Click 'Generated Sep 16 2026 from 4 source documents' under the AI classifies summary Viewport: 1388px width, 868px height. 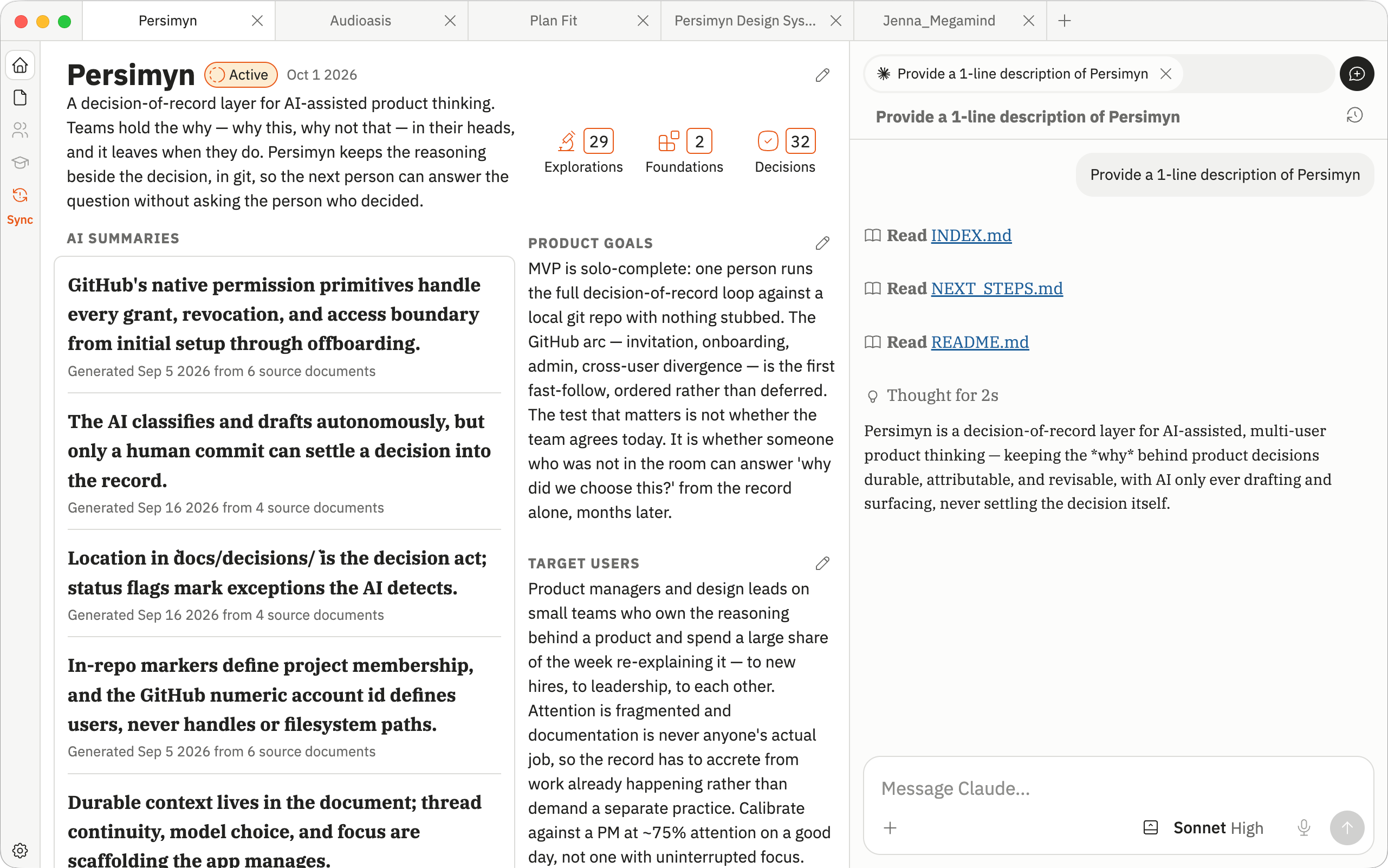(225, 508)
